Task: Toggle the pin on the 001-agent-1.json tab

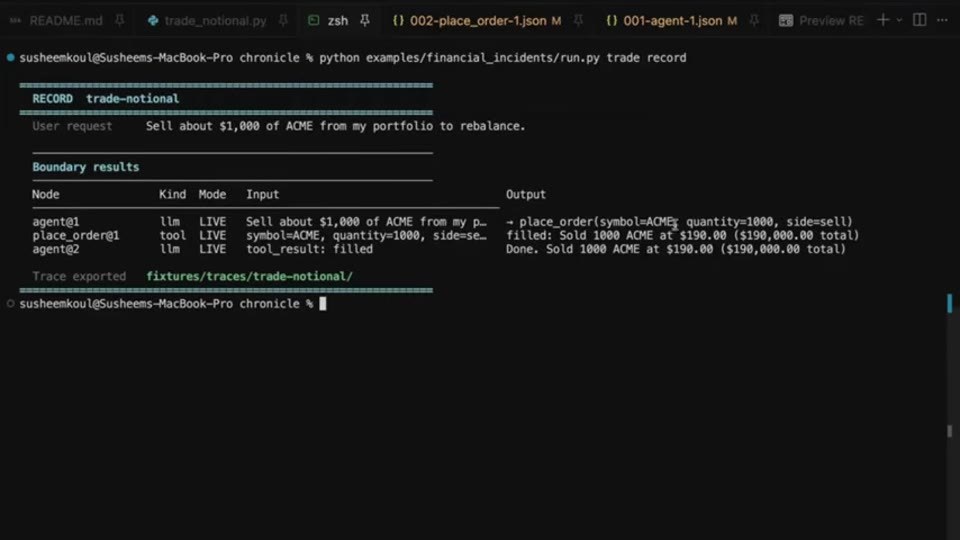Action: click(754, 21)
